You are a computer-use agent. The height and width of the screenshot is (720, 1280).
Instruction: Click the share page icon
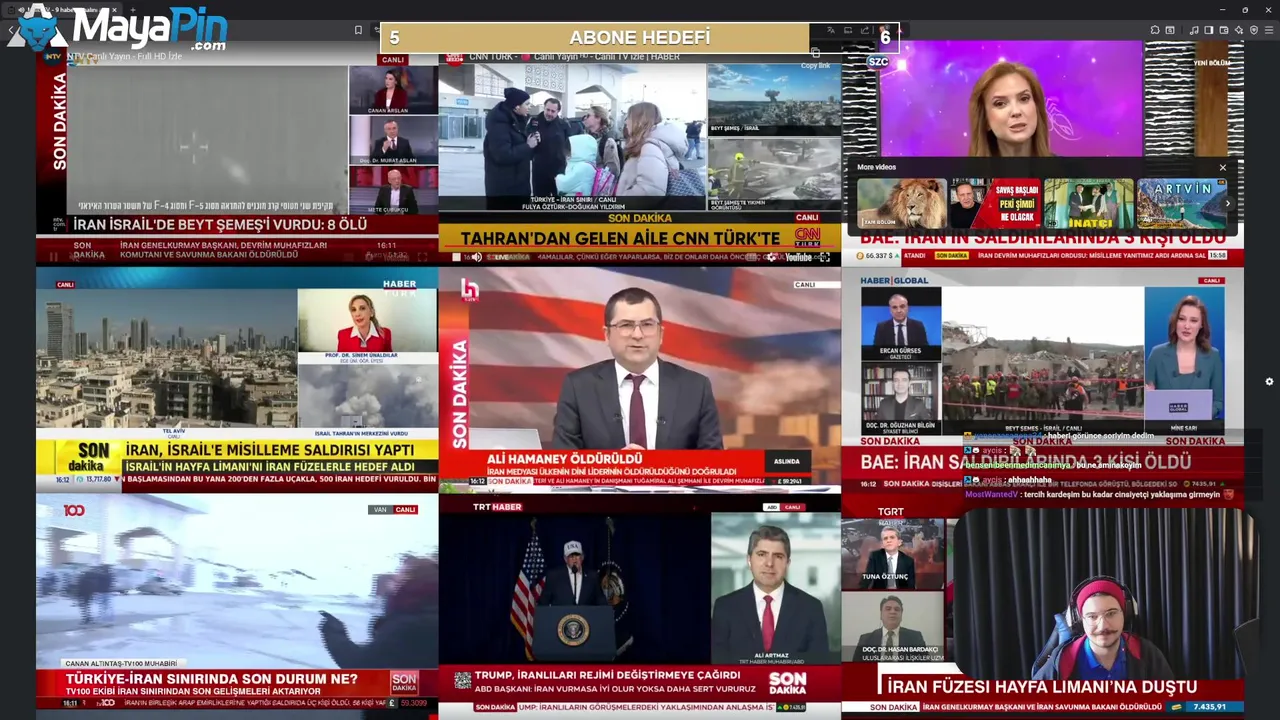pos(865,30)
